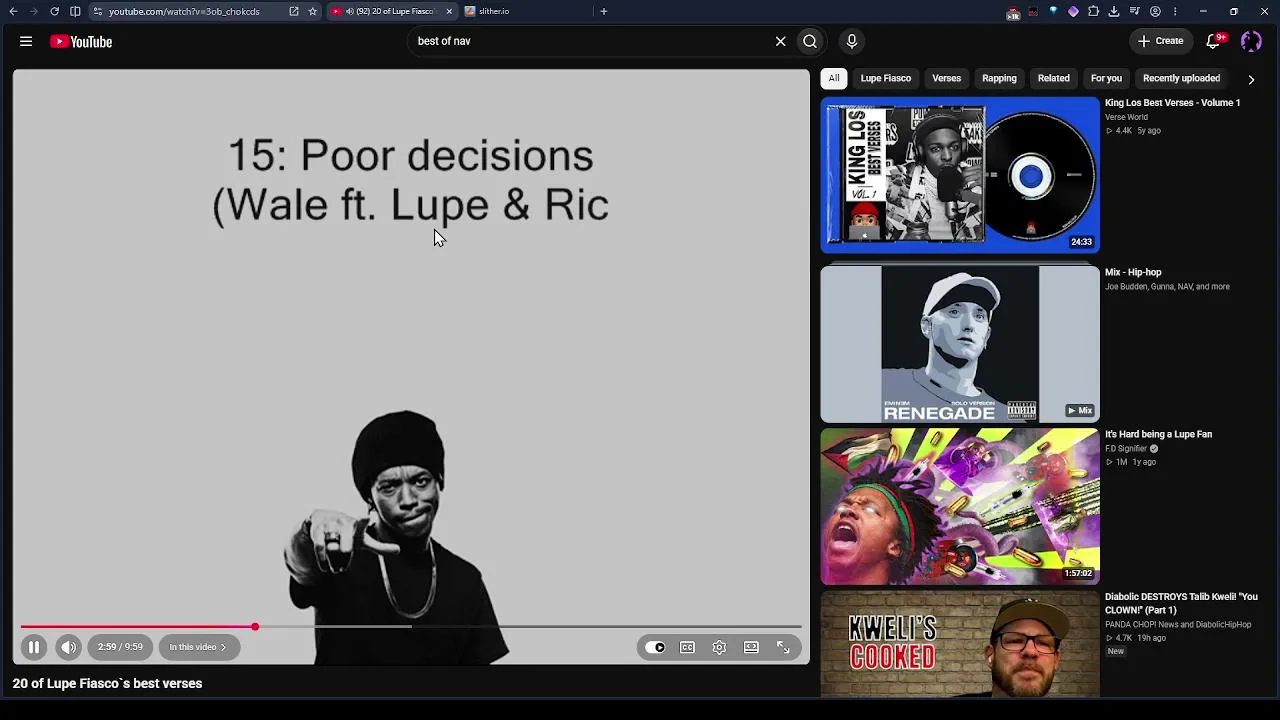Image resolution: width=1280 pixels, height=720 pixels.
Task: Open the browser downloads
Action: 1114,11
